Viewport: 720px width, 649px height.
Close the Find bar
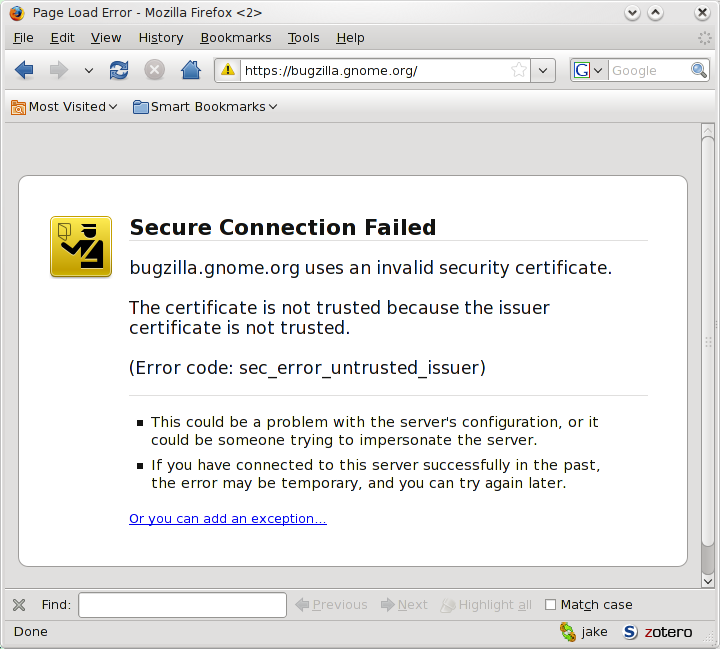[x=19, y=605]
